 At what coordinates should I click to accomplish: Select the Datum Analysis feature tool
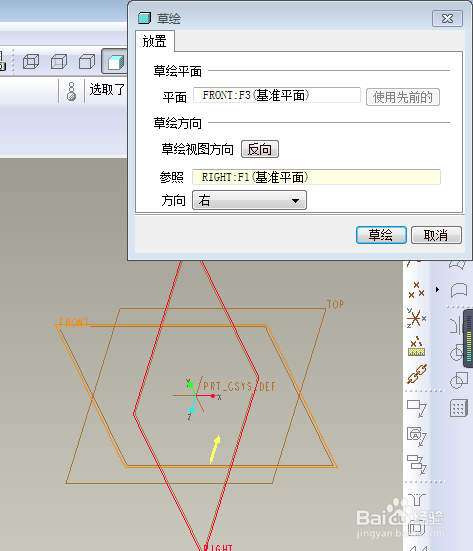[416, 347]
